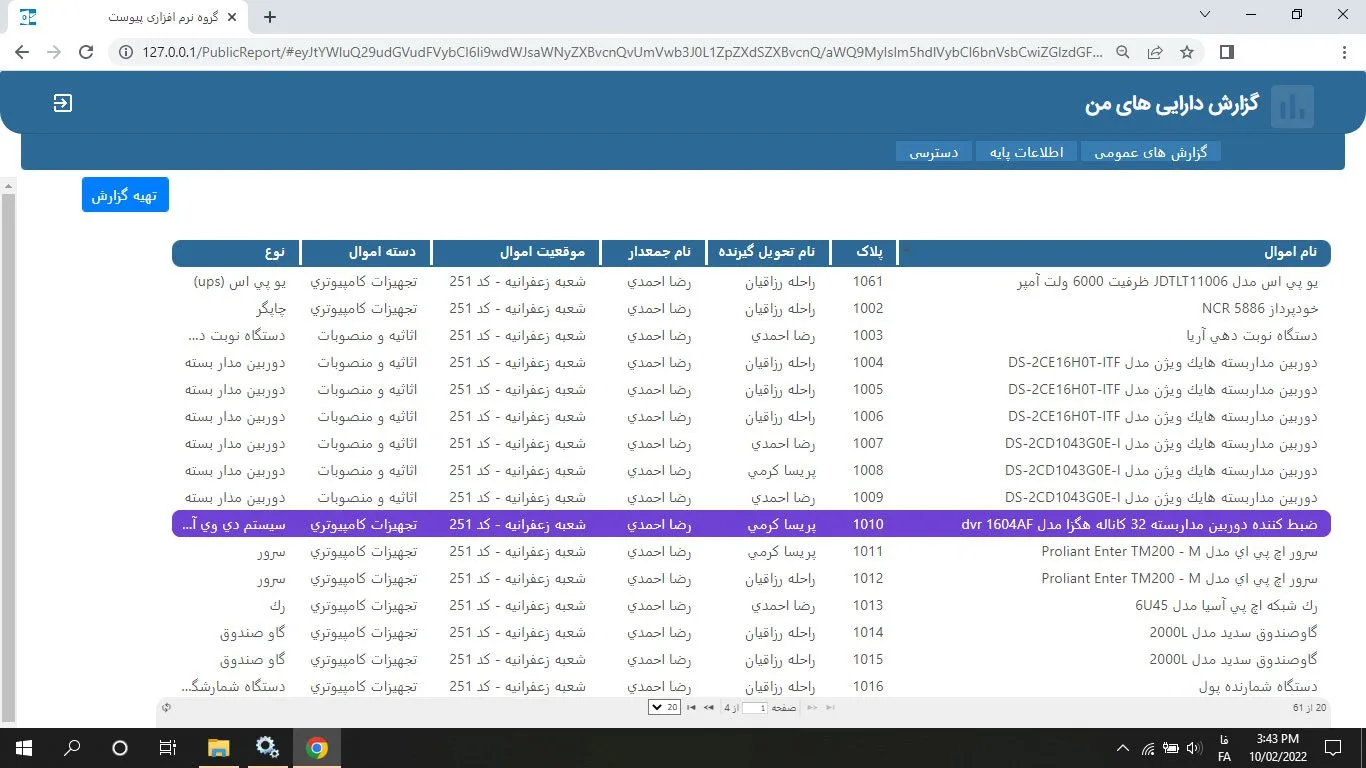Click the vertical scrollbar on the page's left edge
Viewport: 1366px width, 768px height.
(8, 450)
